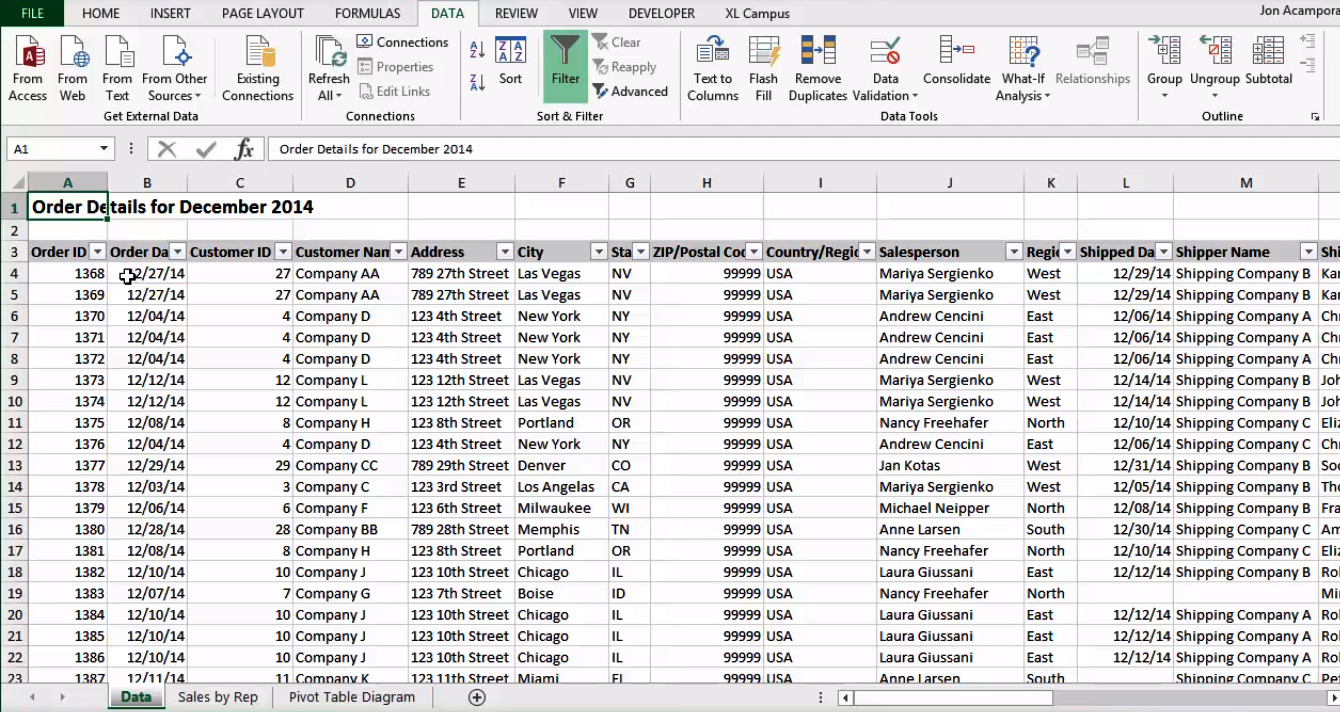Switch to Pivot Table Diagram sheet
The image size is (1340, 712).
pos(352,697)
